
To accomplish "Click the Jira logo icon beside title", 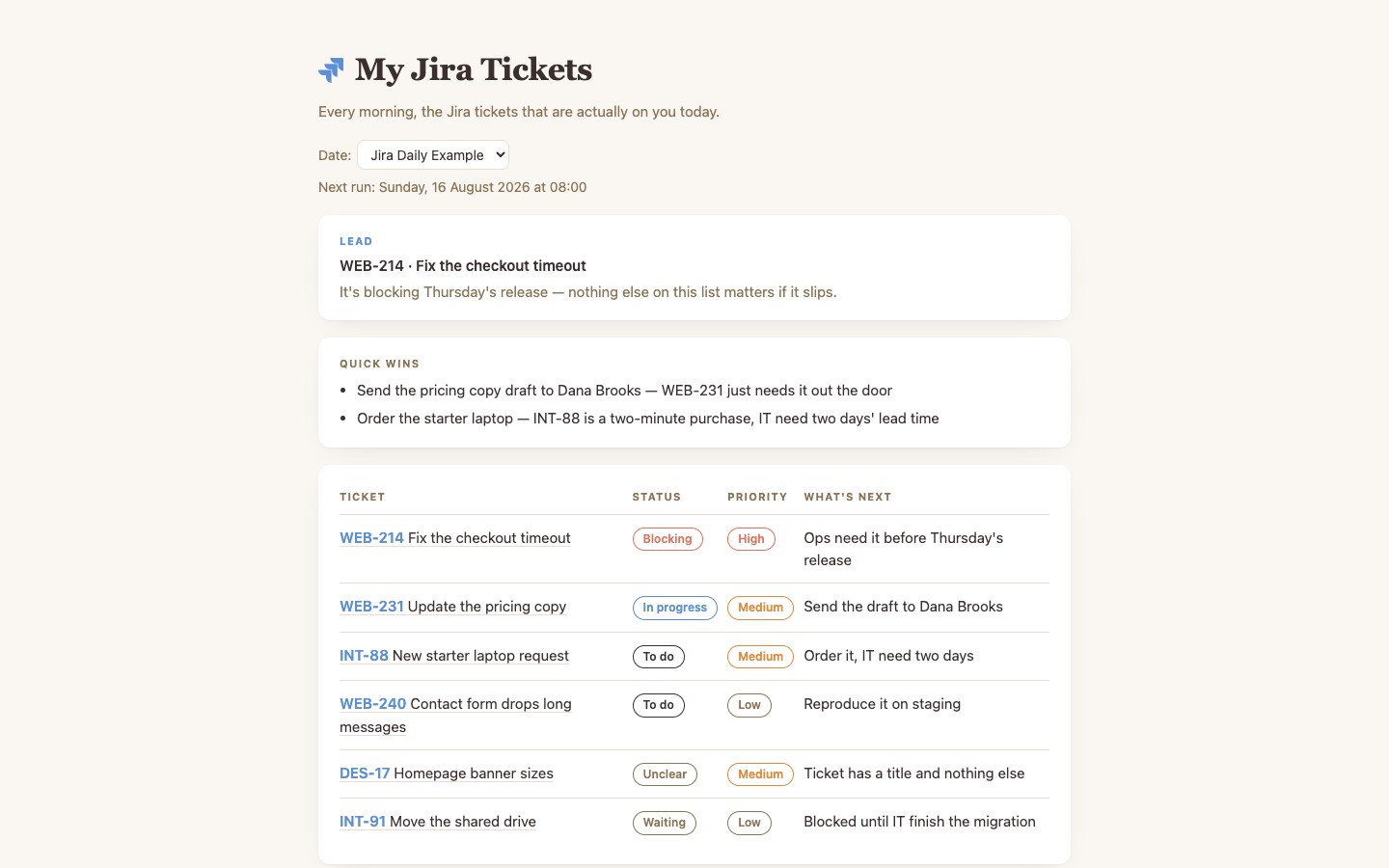I will [331, 69].
